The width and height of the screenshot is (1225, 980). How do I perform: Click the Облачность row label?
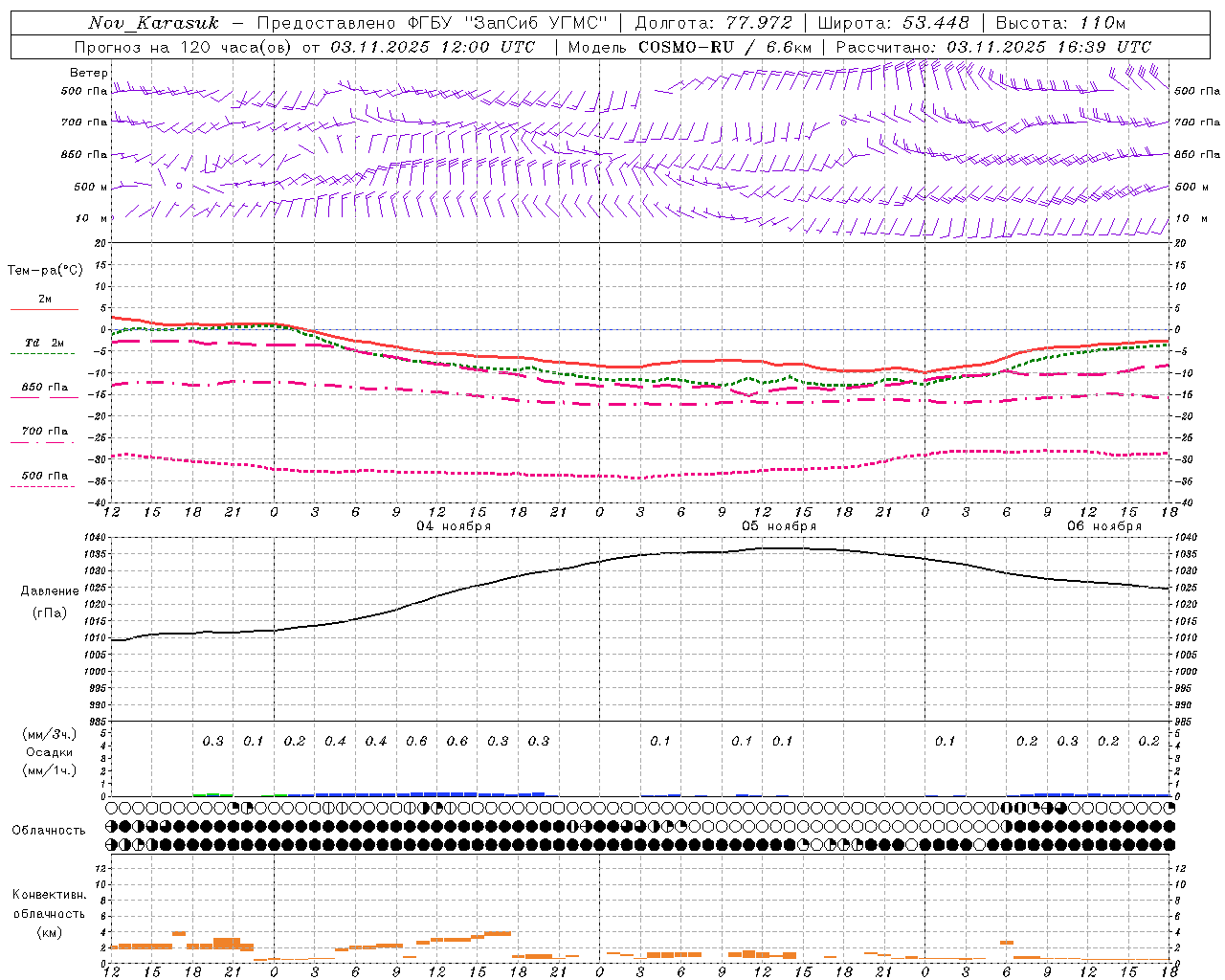tap(49, 831)
